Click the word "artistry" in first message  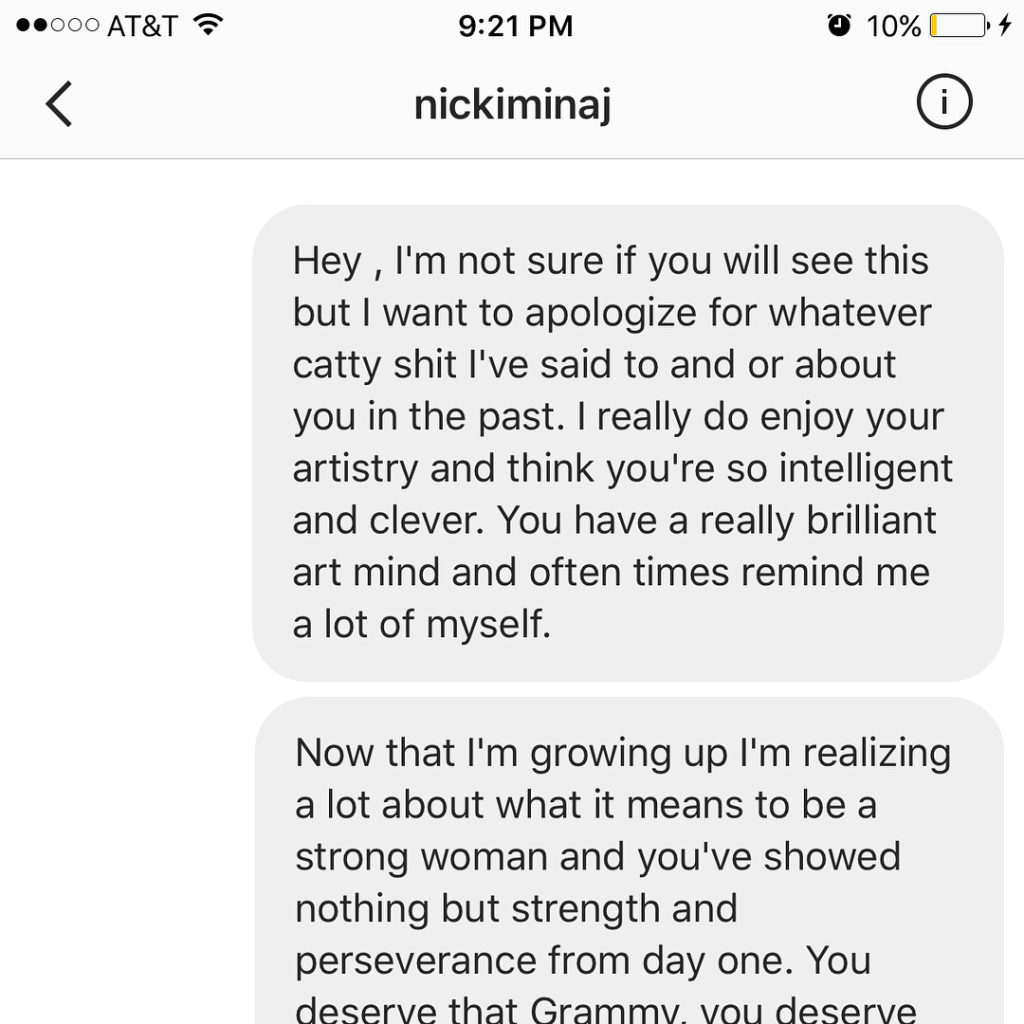(x=355, y=470)
